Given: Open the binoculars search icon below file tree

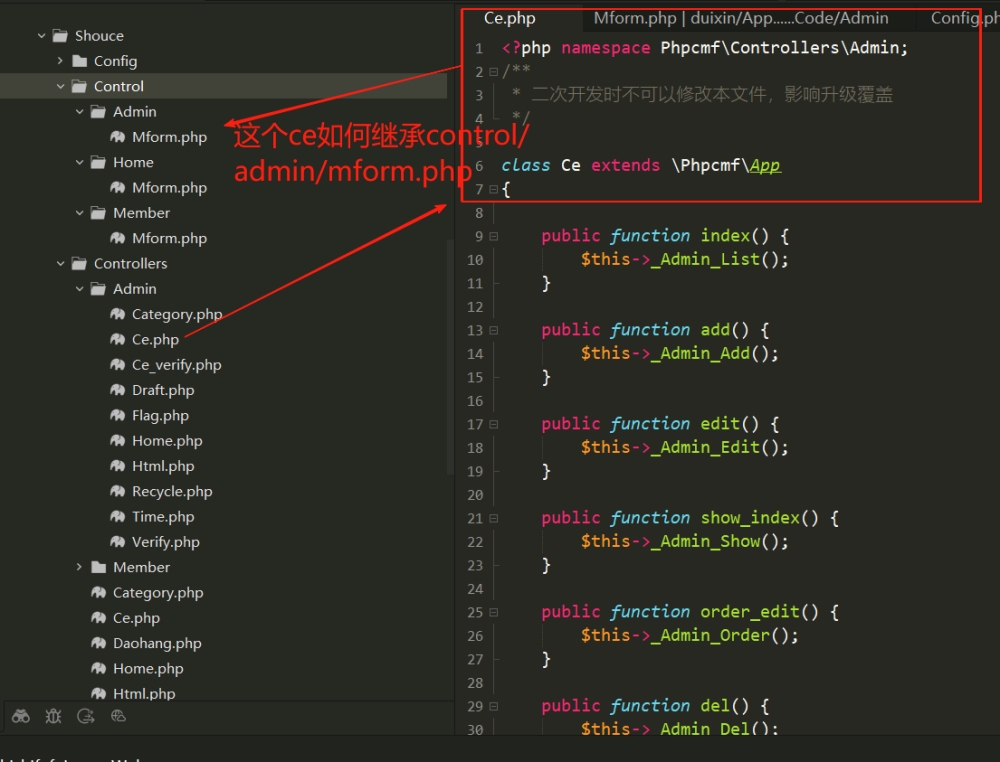Looking at the screenshot, I should click(x=20, y=716).
